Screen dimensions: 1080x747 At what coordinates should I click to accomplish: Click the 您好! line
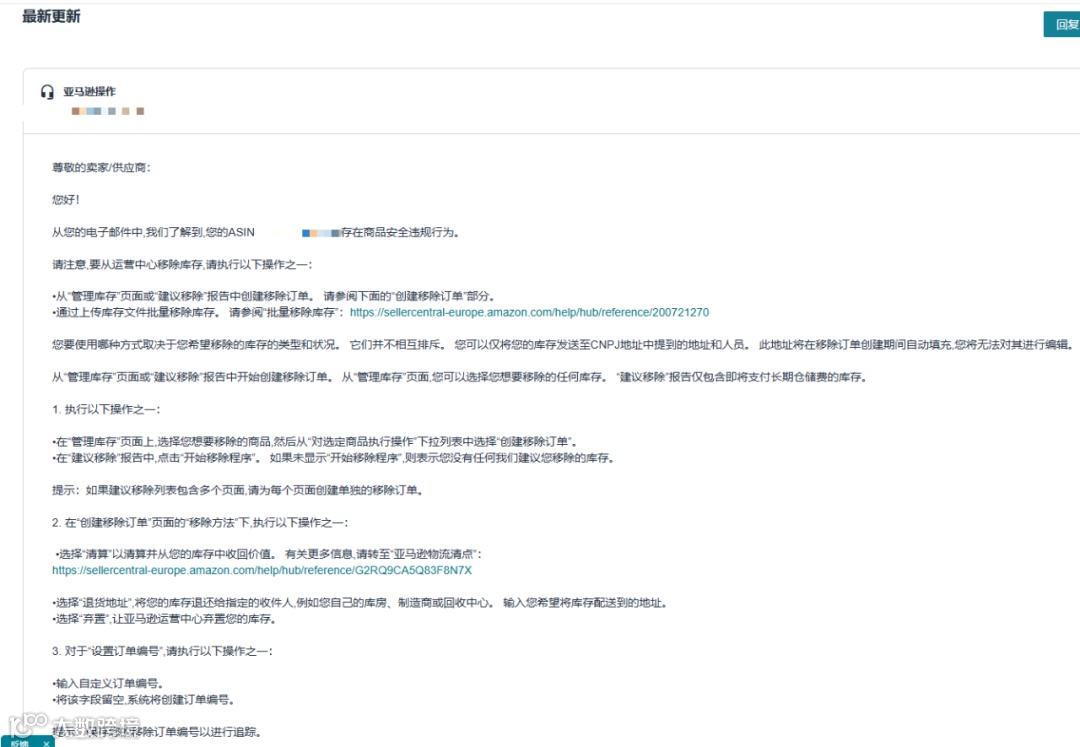(66, 200)
